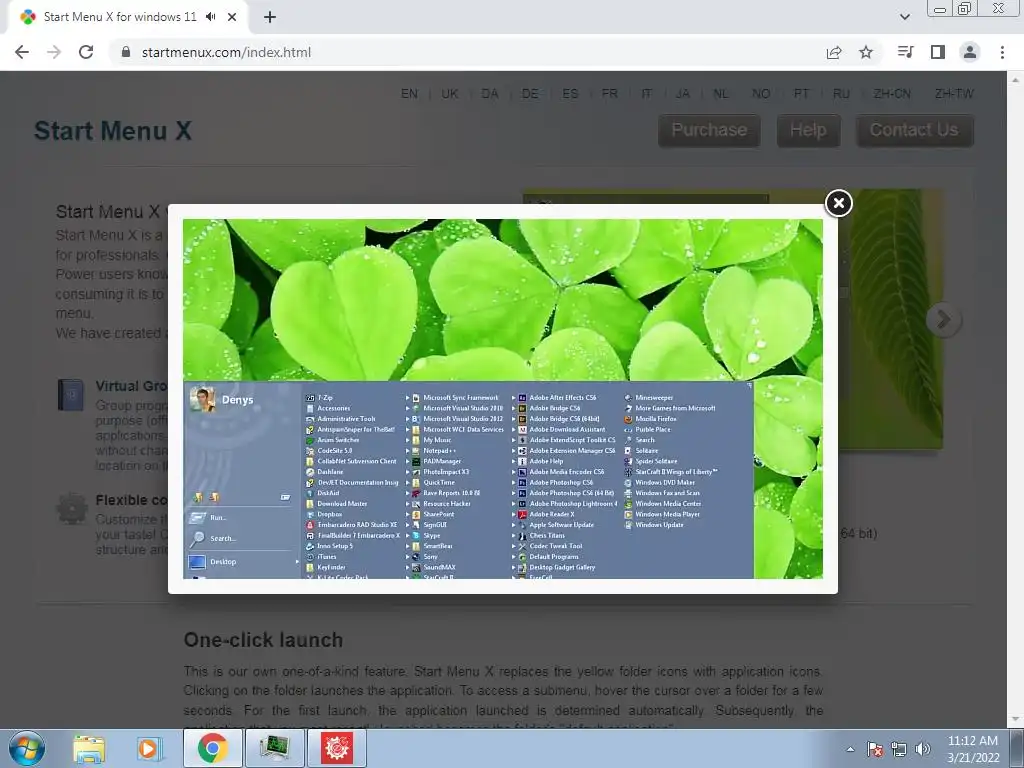Open the volume tray icon

[x=923, y=749]
